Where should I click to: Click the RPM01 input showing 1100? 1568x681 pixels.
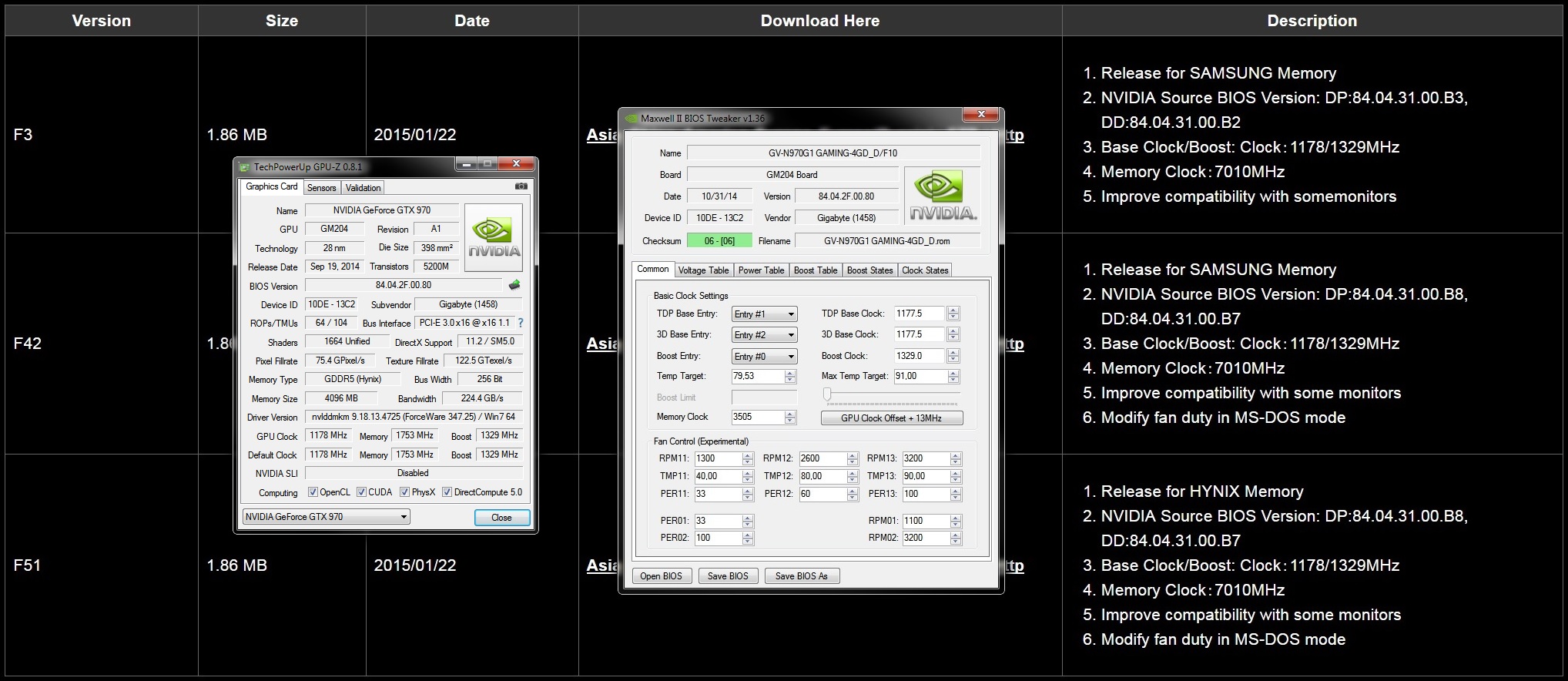(926, 521)
